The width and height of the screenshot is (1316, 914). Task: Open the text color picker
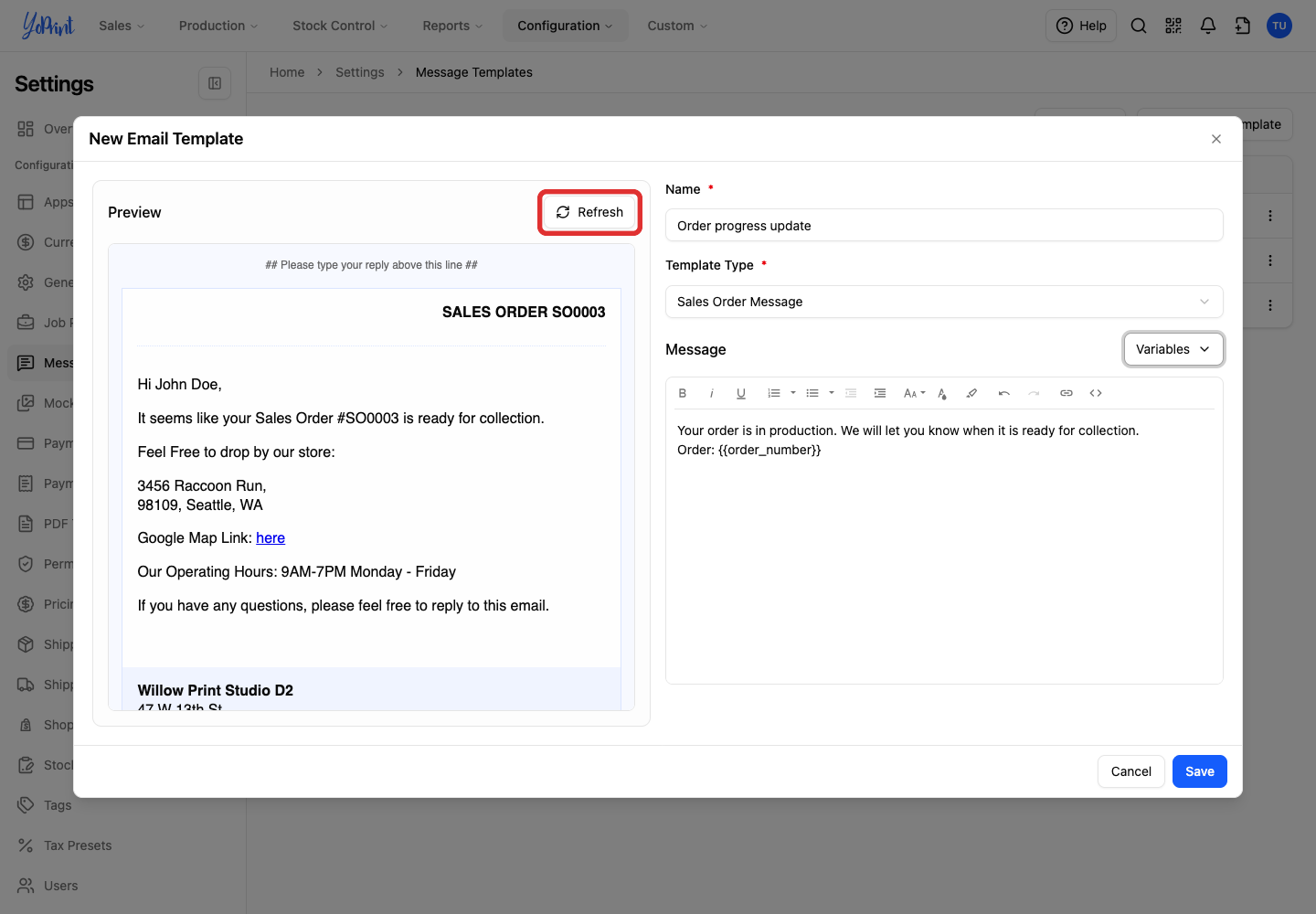pos(942,393)
